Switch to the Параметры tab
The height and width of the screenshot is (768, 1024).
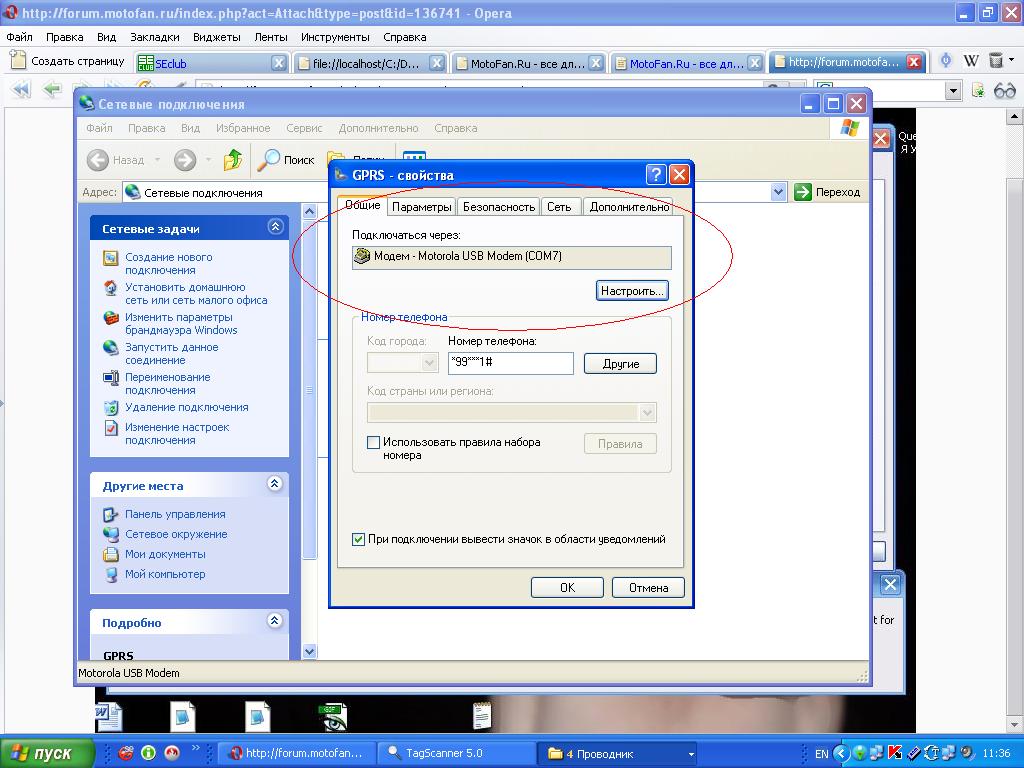pyautogui.click(x=422, y=207)
